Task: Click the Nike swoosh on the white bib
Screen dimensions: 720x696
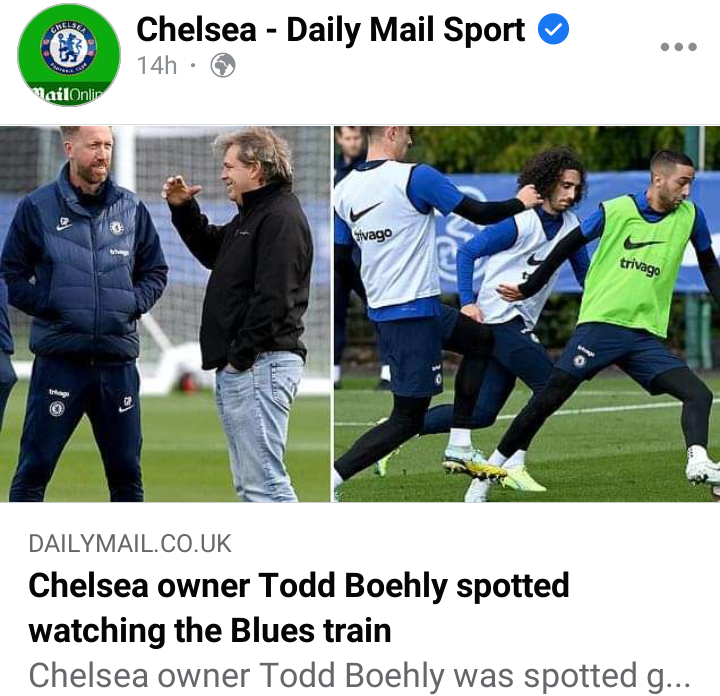Action: pyautogui.click(x=364, y=212)
